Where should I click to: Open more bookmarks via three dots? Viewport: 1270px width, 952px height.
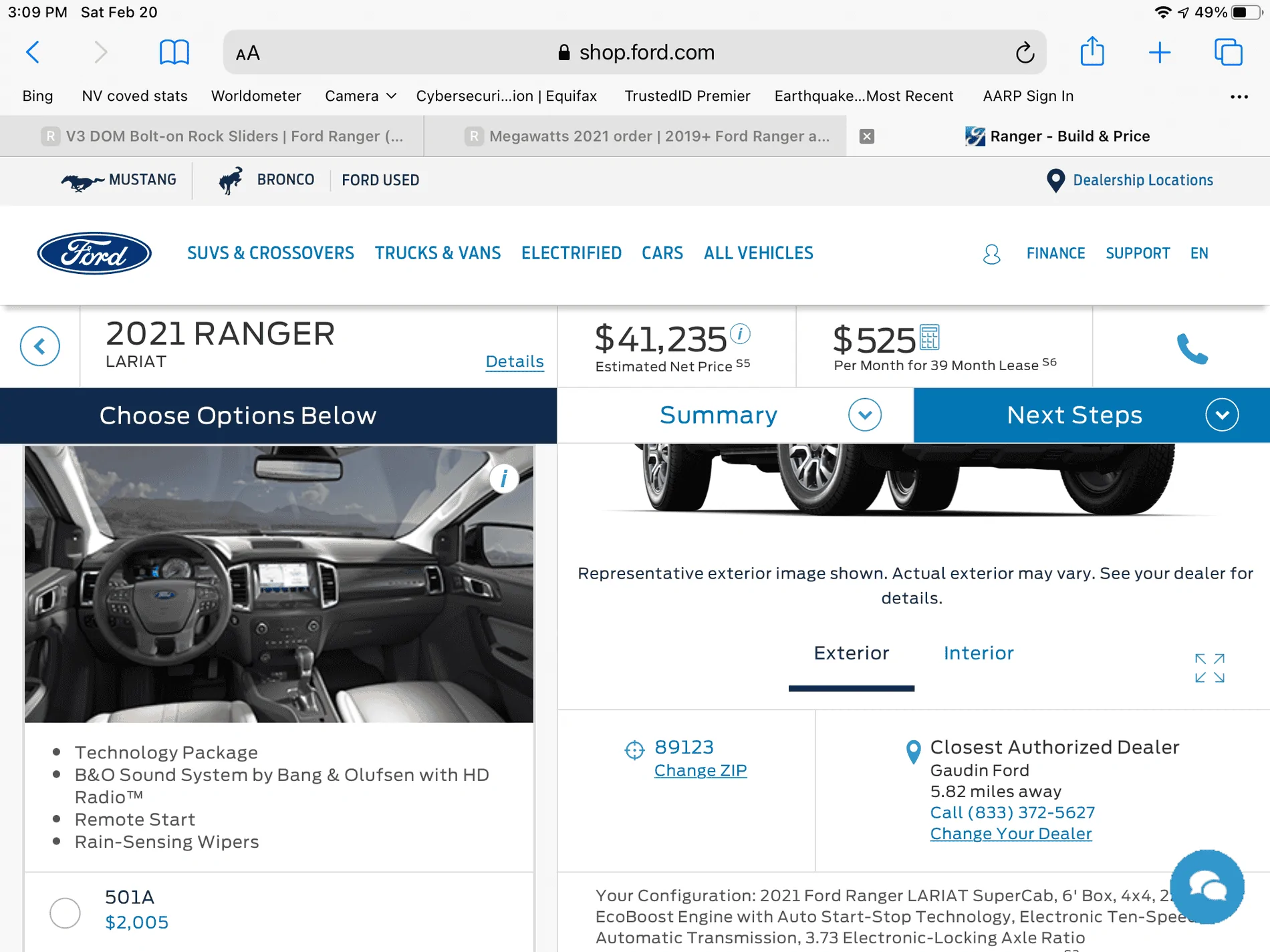pyautogui.click(x=1239, y=97)
